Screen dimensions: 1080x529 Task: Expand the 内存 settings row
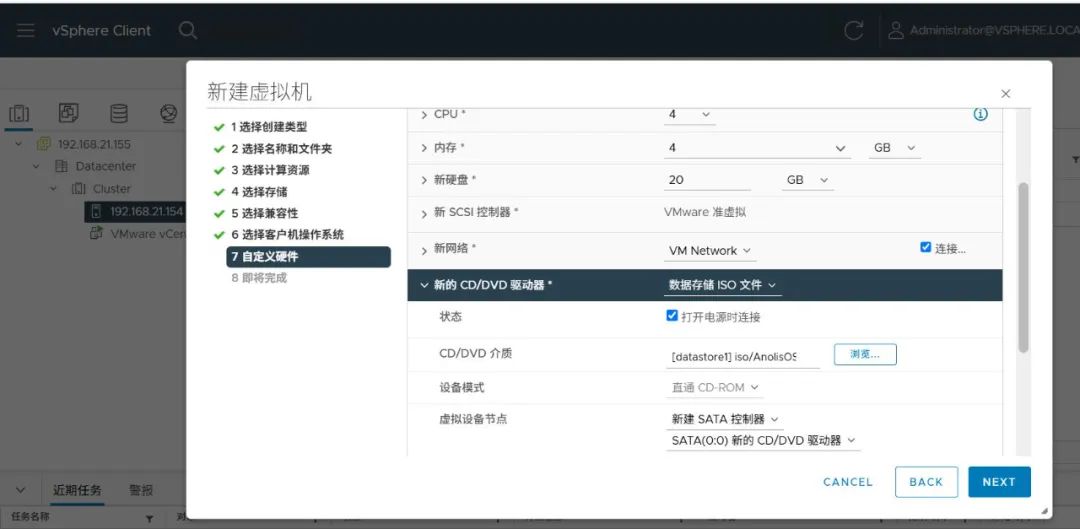(x=424, y=148)
